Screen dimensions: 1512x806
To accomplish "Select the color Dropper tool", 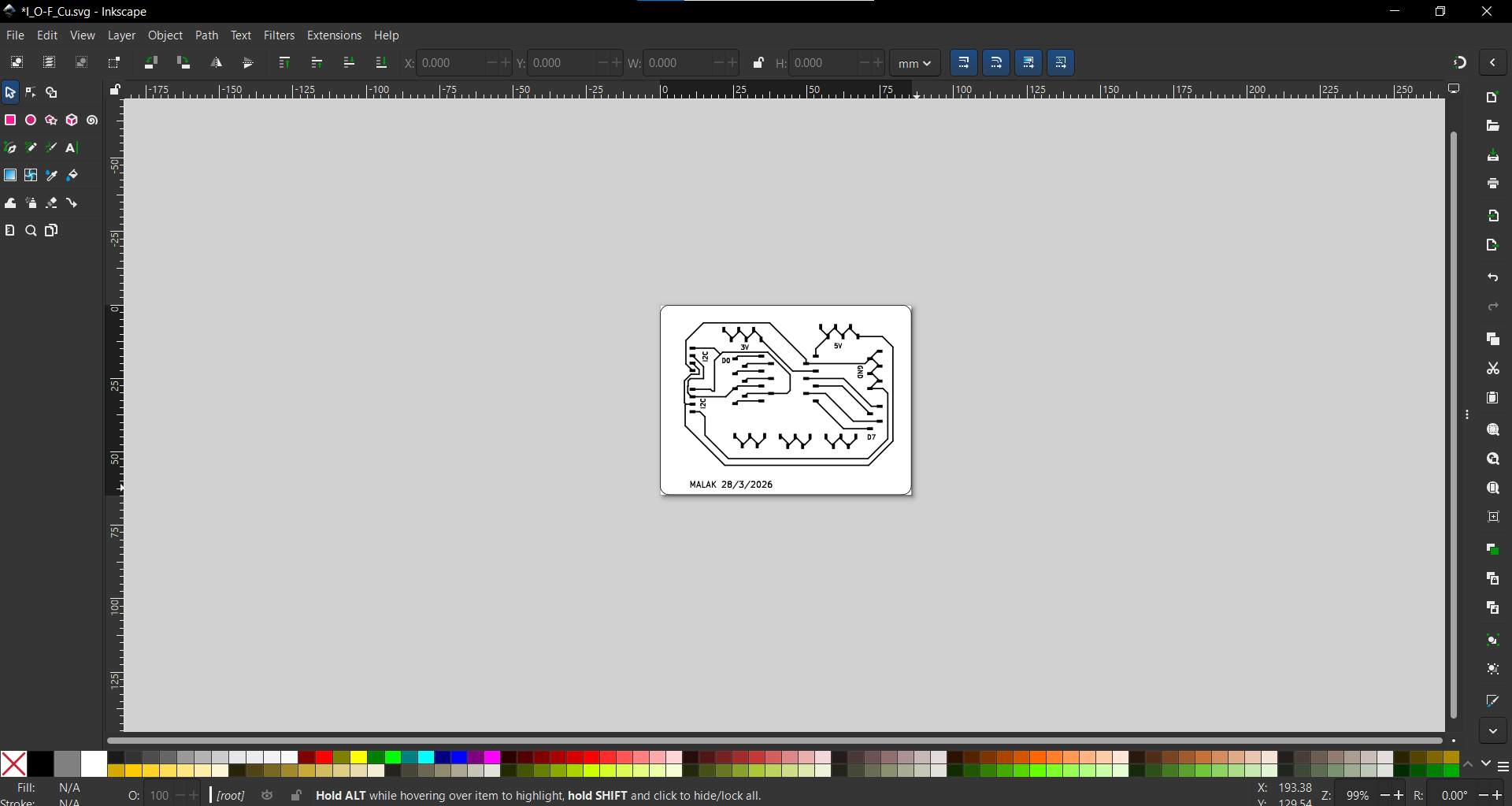I will pyautogui.click(x=51, y=176).
